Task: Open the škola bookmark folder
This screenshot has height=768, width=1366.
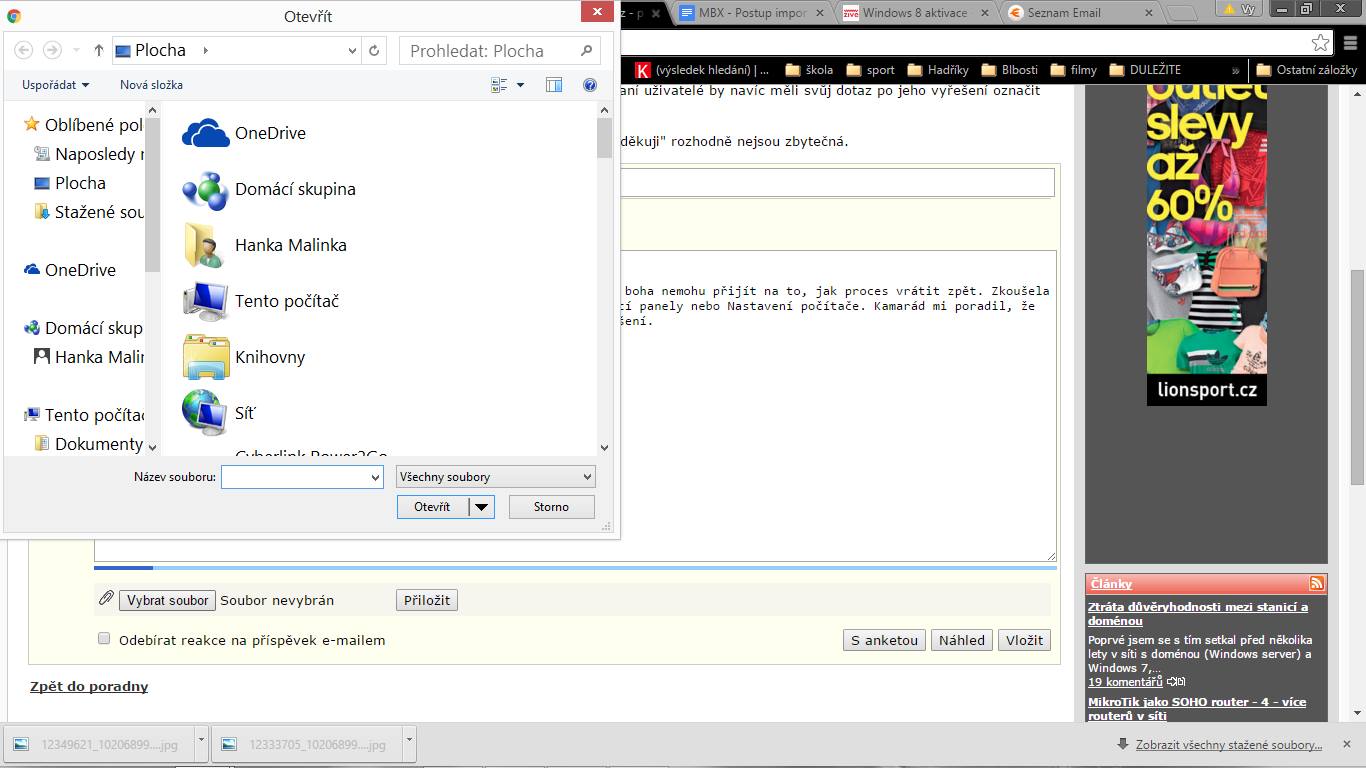Action: coord(809,70)
